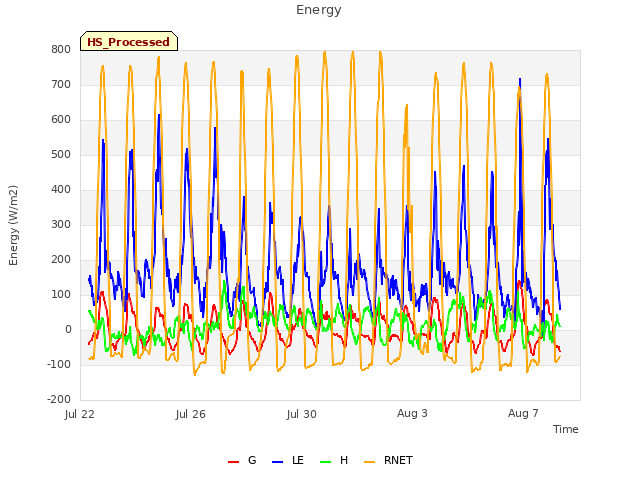Click the Jul 26 x-axis tick label
This screenshot has height=480, width=640.
[191, 414]
